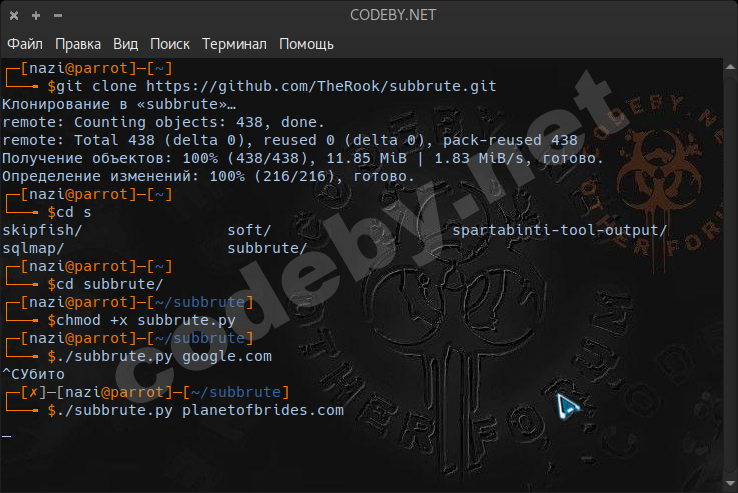Click 'remote: Counting objects: 438, done.' line

(163, 122)
